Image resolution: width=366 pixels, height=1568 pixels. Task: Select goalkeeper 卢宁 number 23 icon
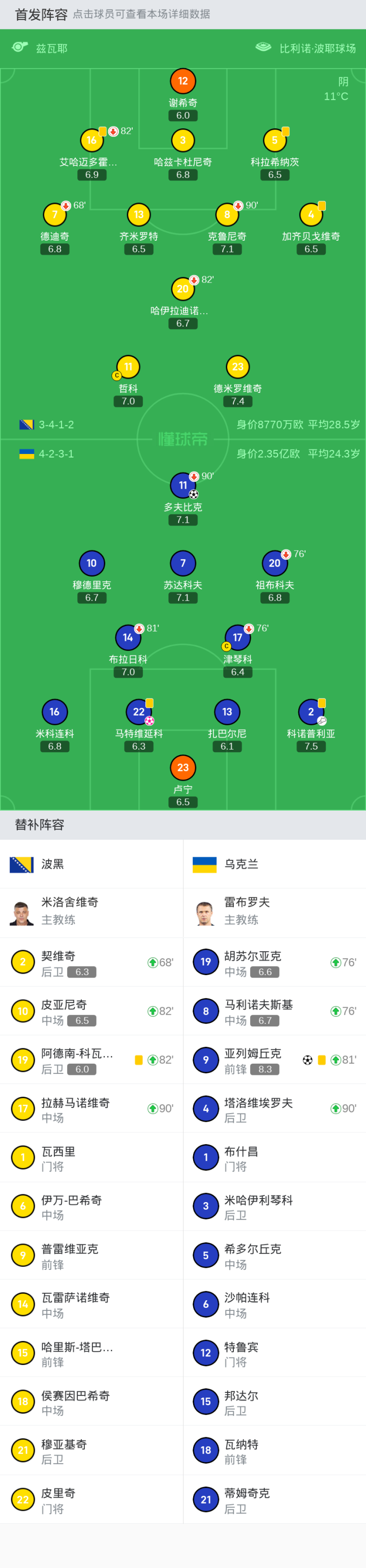pyautogui.click(x=183, y=767)
